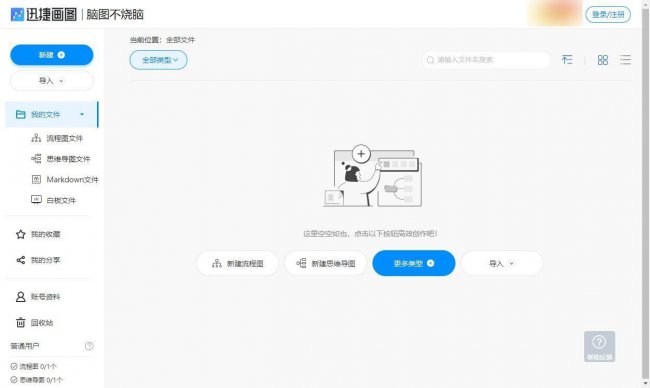
Task: Click 登录/注册 button
Action: click(x=608, y=15)
